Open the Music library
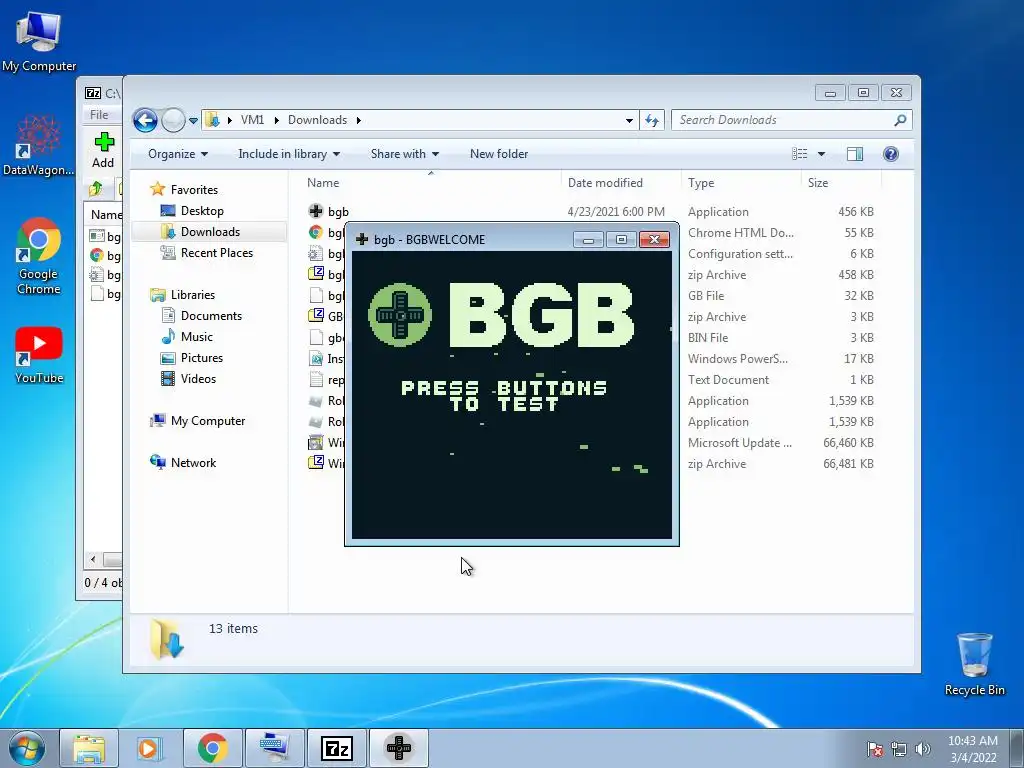This screenshot has width=1024, height=768. [197, 337]
